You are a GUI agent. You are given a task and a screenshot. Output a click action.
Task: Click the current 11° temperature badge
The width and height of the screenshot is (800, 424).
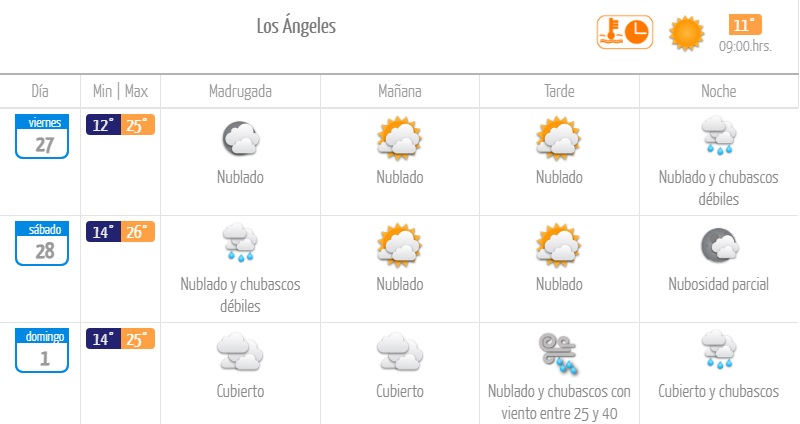745,25
